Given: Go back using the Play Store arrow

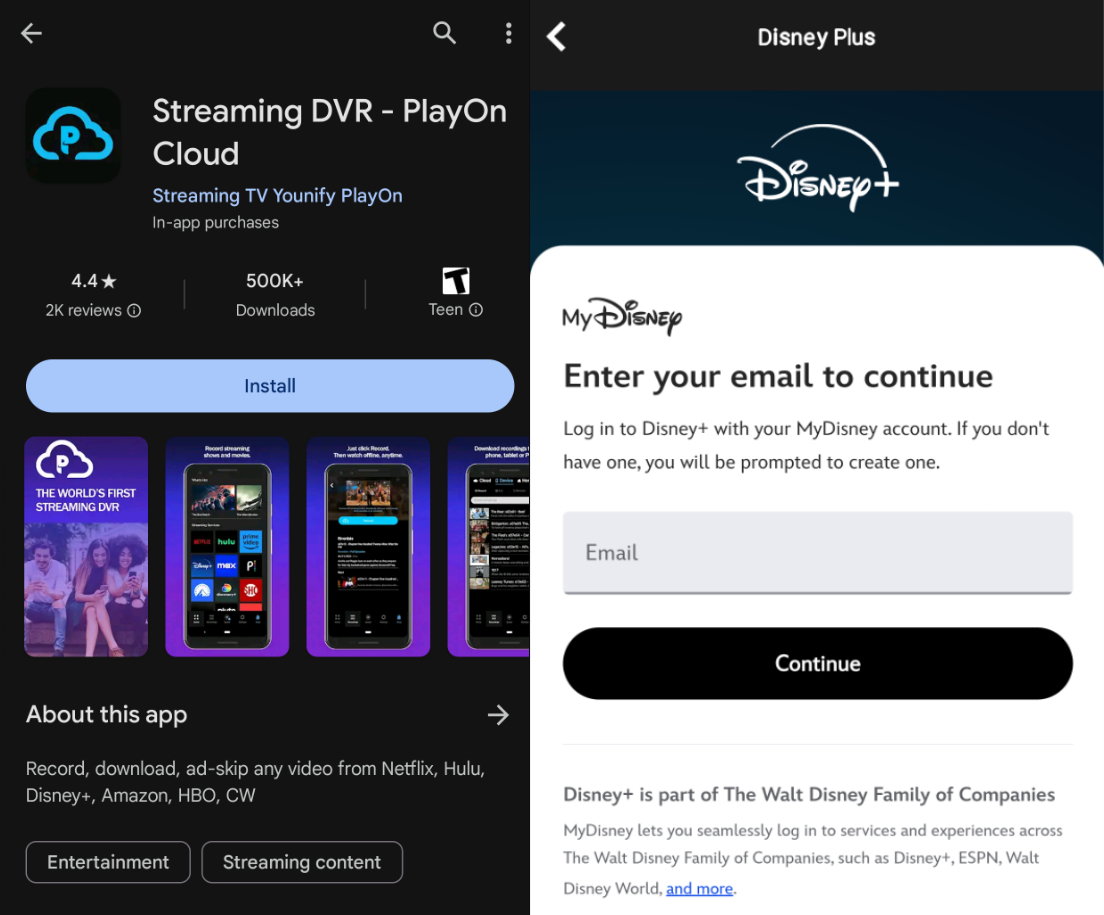Looking at the screenshot, I should (31, 33).
